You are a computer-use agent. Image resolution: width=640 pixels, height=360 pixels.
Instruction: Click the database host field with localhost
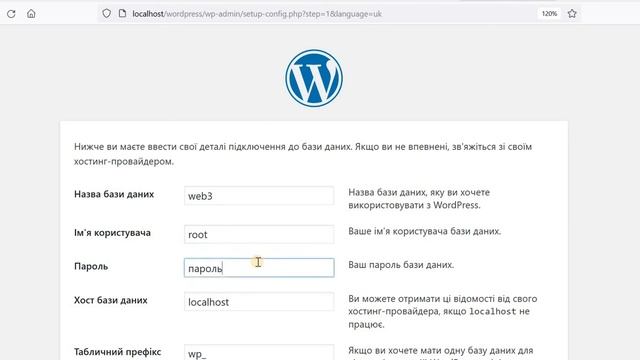[x=259, y=302]
